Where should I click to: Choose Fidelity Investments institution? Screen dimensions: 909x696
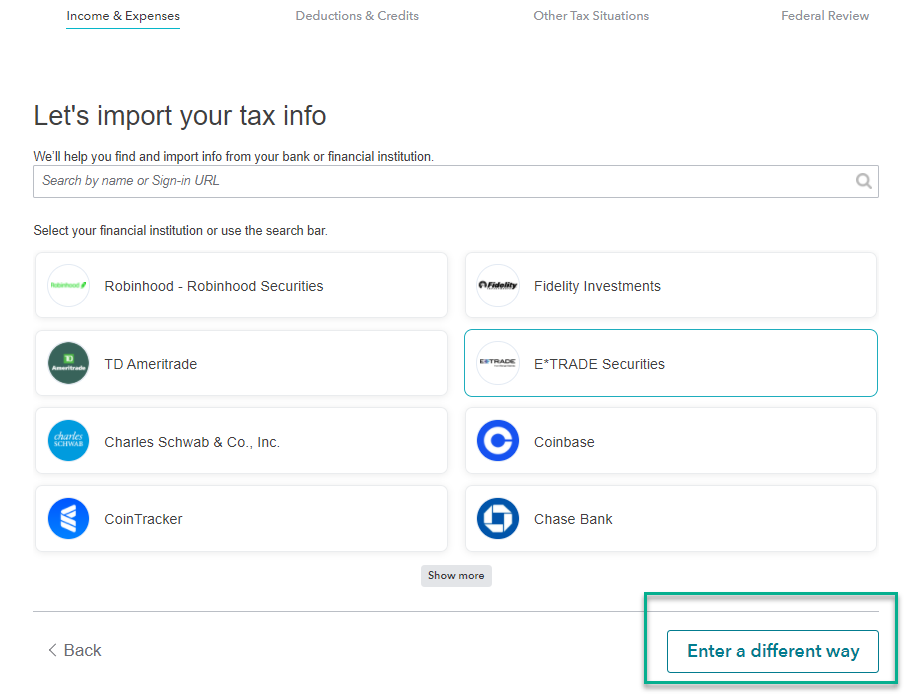tap(671, 285)
